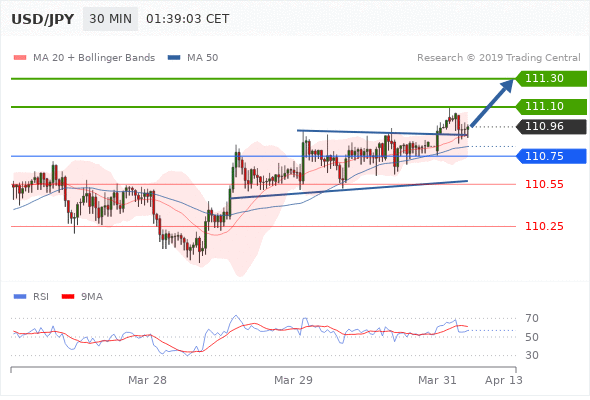
Task: Click the pink MA 20 legend swatch
Action: pyautogui.click(x=20, y=58)
